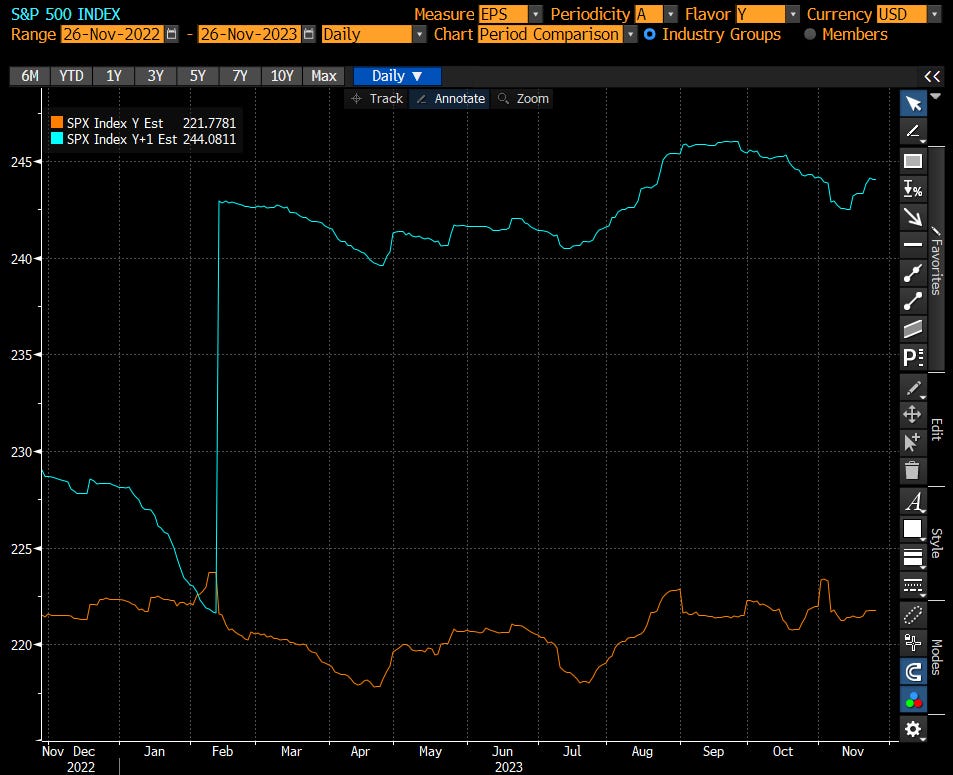Click the three-color circles icon
Viewport: 953px width, 775px height.
point(913,700)
